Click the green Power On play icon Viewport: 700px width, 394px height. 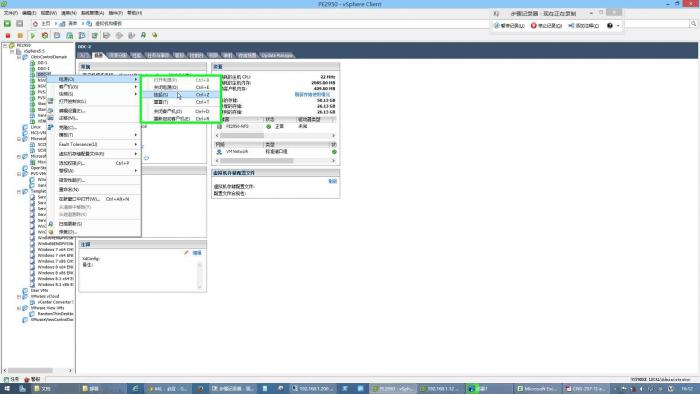(33, 35)
